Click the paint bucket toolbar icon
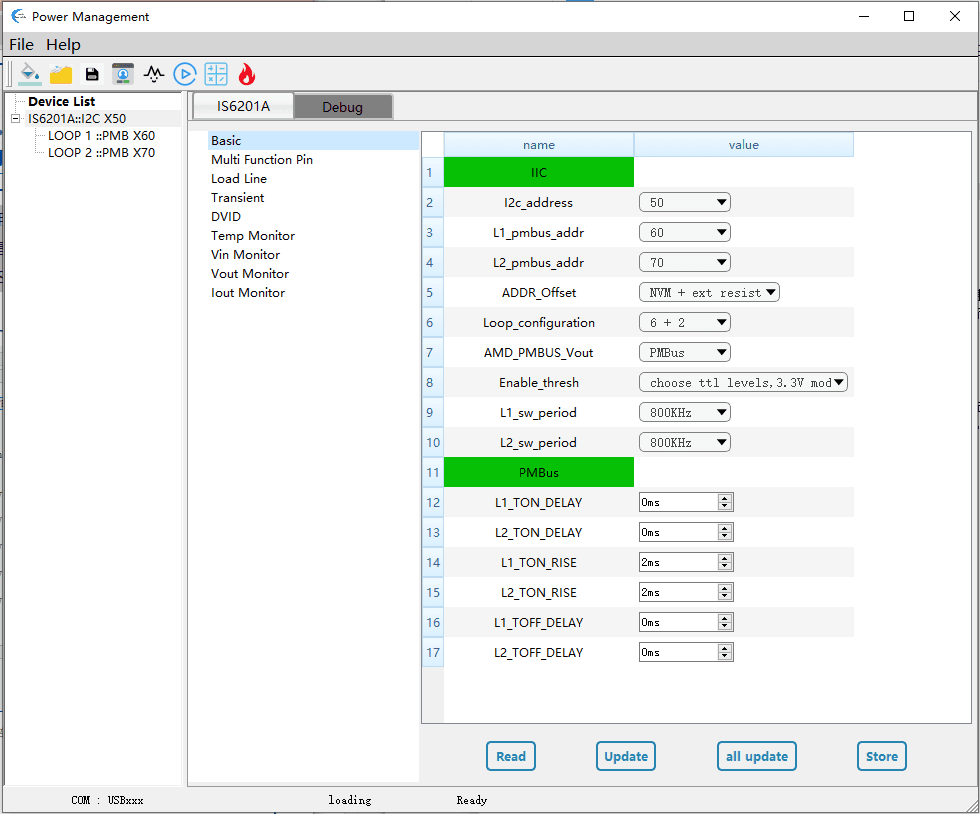This screenshot has width=980, height=814. pyautogui.click(x=30, y=74)
